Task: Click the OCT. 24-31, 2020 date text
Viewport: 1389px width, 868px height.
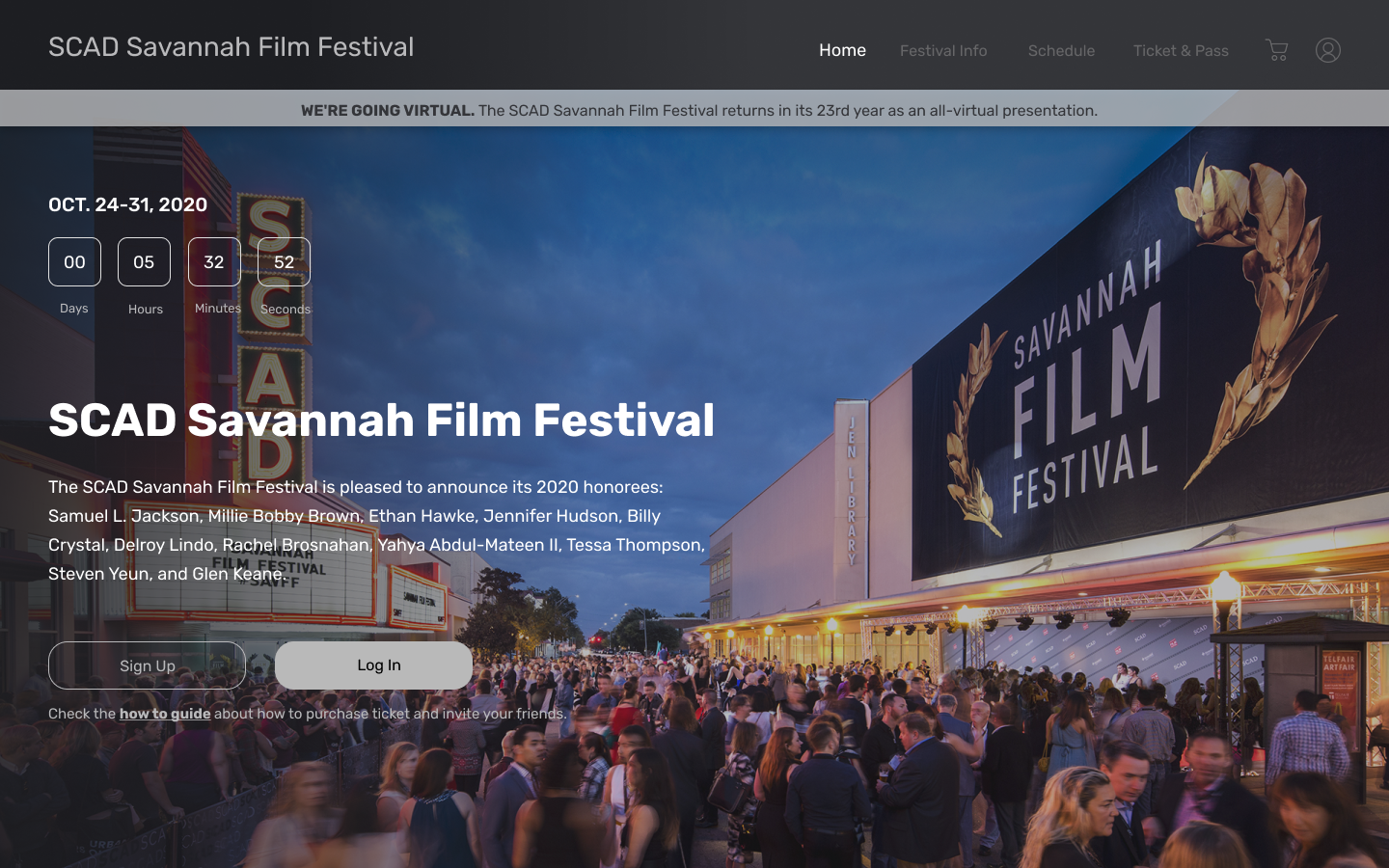Action: (x=128, y=204)
